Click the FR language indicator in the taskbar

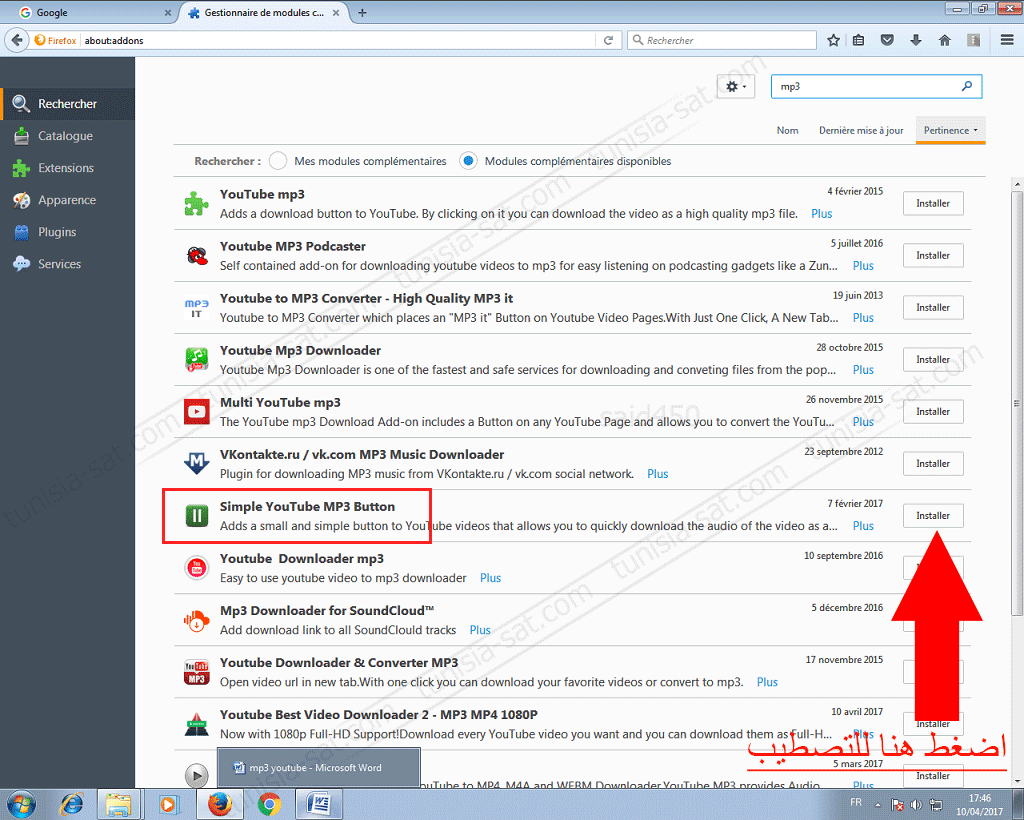click(856, 802)
